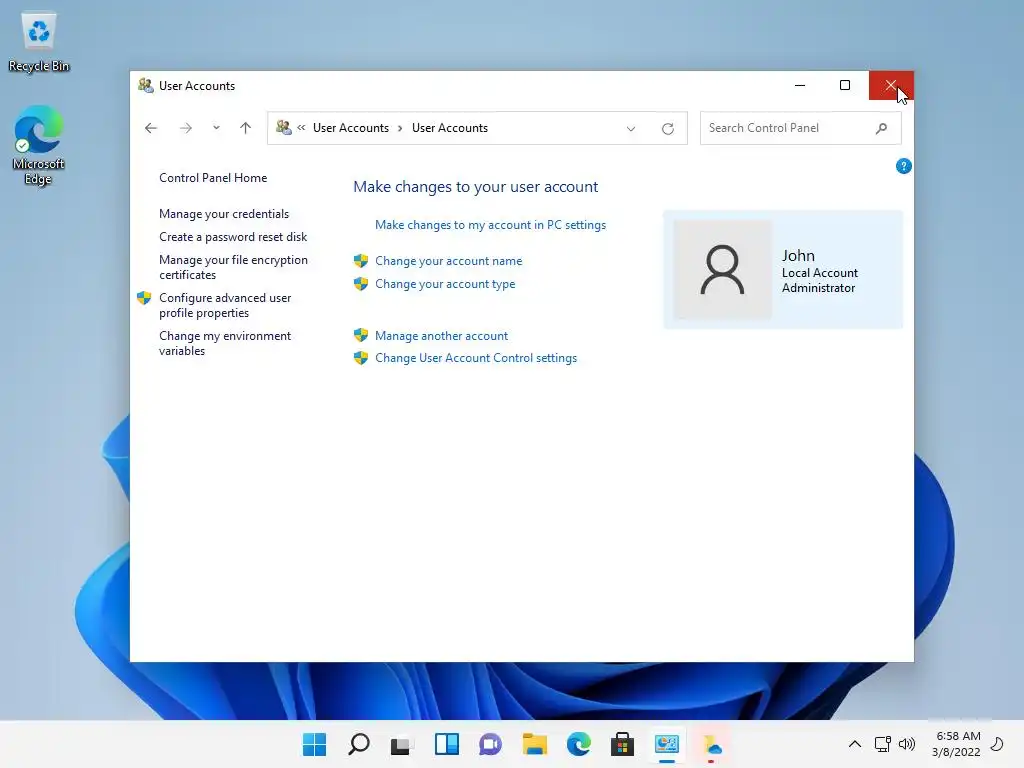Refresh the Control Panel page

click(x=667, y=129)
